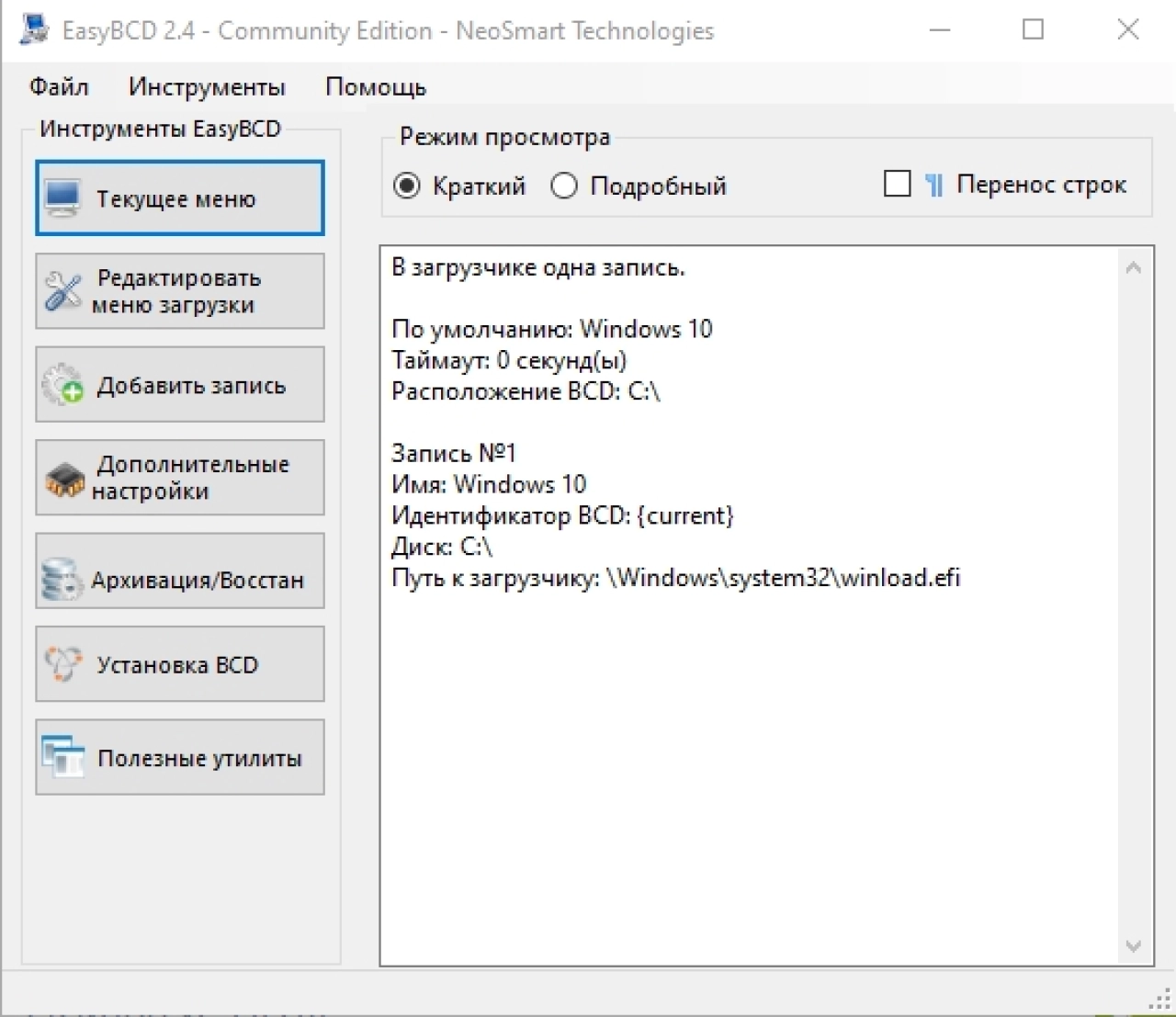
Task: Enable the Перенос строк checkbox
Action: [x=897, y=184]
